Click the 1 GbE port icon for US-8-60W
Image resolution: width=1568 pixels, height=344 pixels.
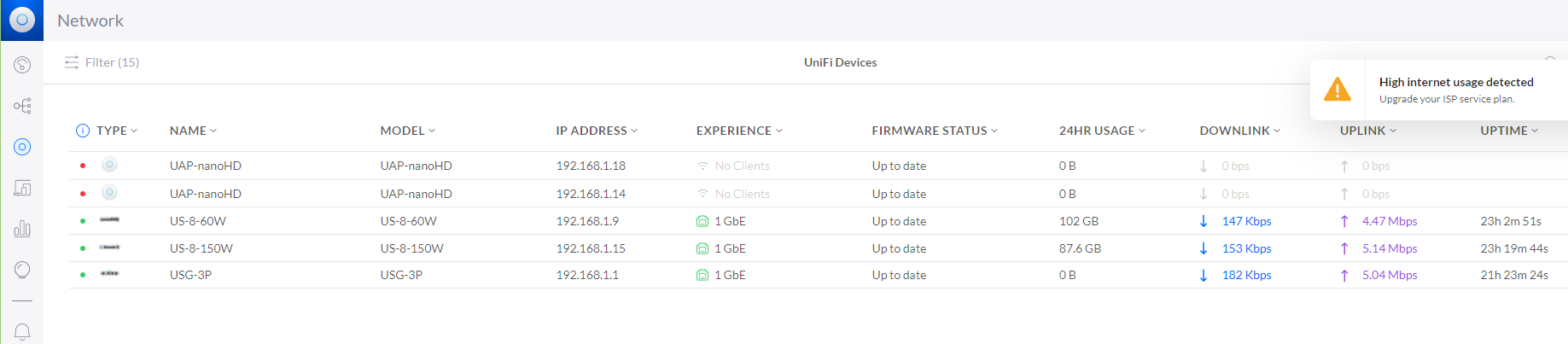pos(702,221)
